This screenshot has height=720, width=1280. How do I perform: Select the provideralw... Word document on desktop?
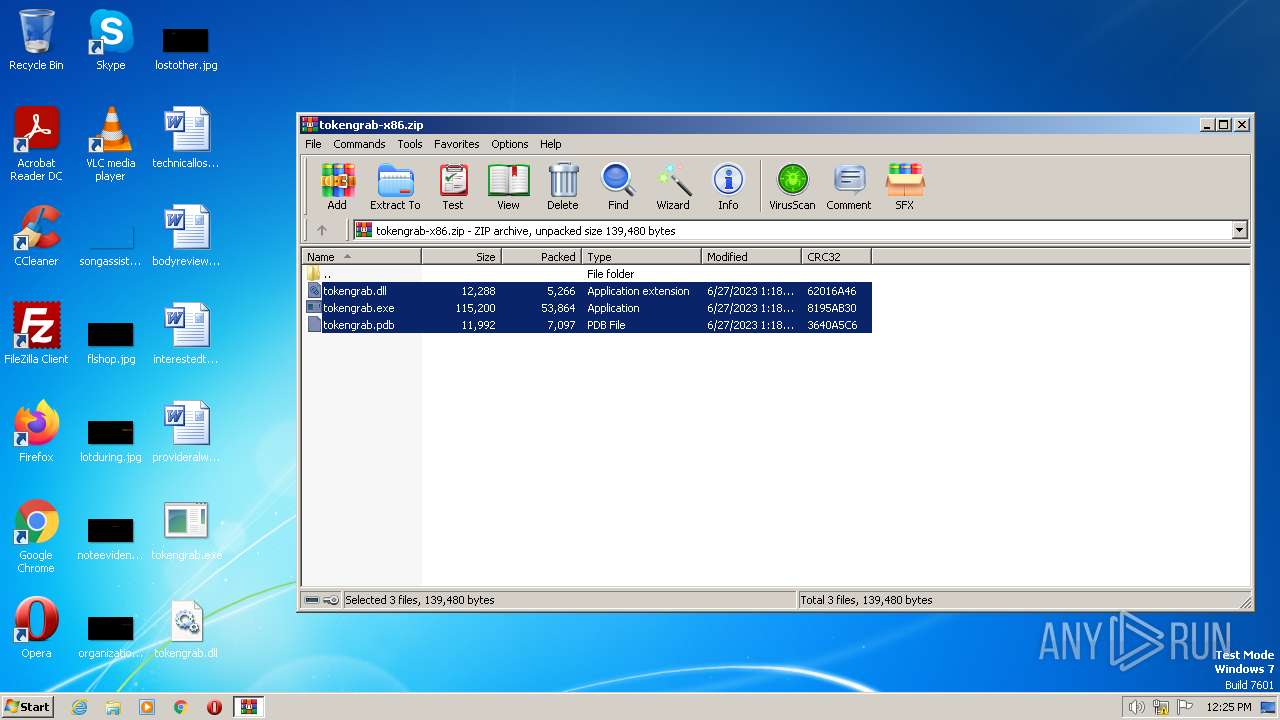click(x=186, y=432)
